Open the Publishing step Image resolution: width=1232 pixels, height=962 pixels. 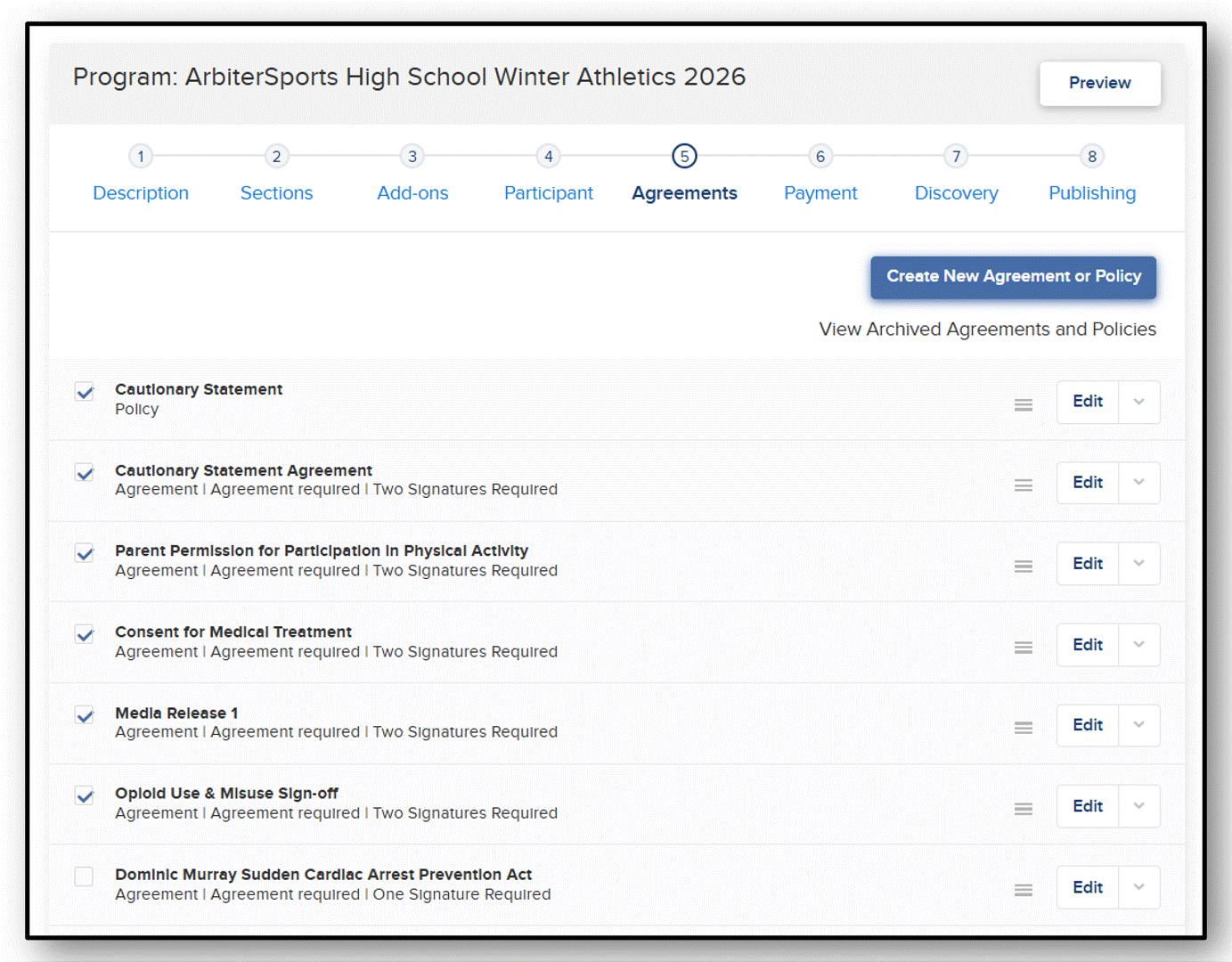pyautogui.click(x=1092, y=193)
